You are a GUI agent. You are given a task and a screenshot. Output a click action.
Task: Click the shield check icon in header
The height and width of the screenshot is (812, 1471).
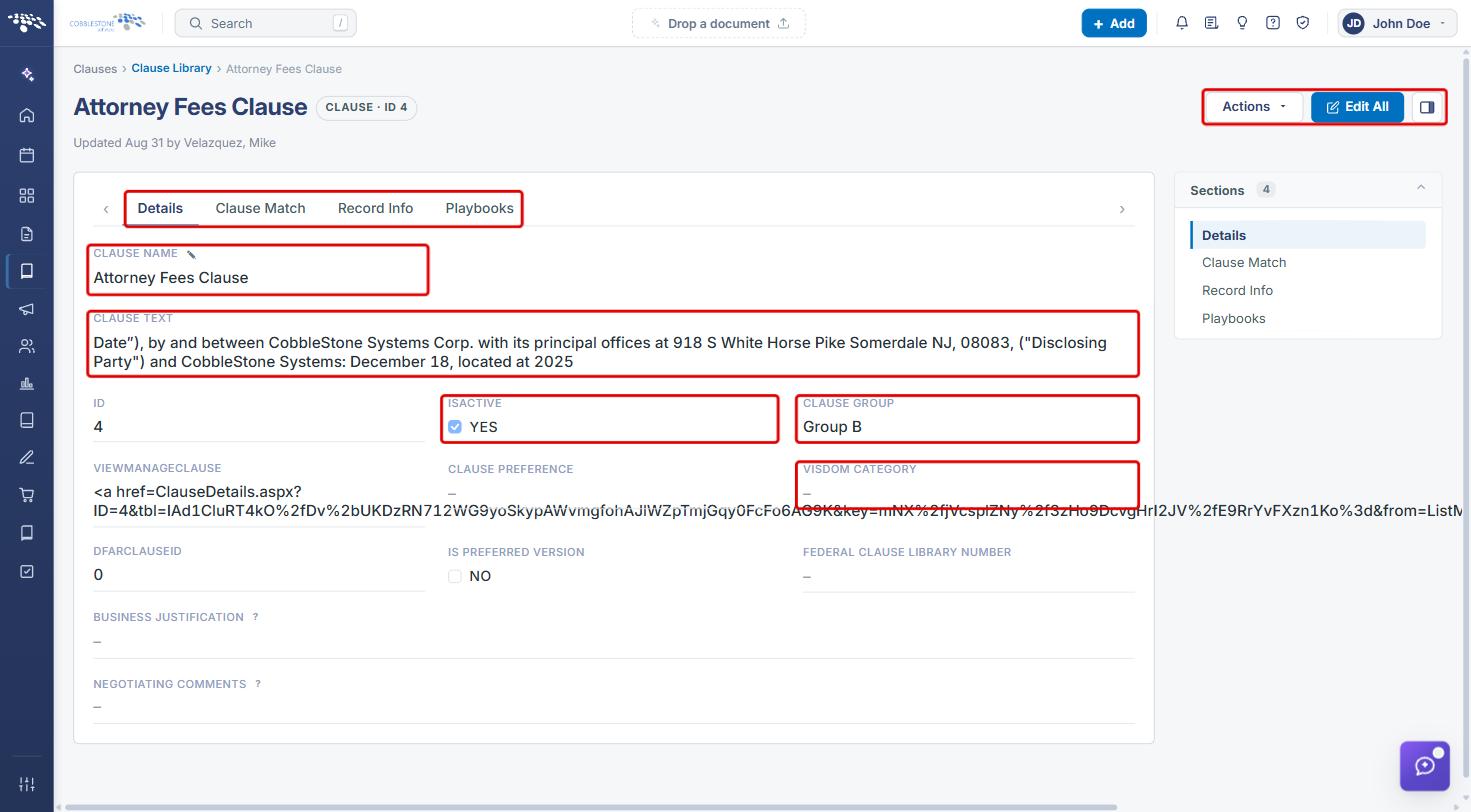1302,23
